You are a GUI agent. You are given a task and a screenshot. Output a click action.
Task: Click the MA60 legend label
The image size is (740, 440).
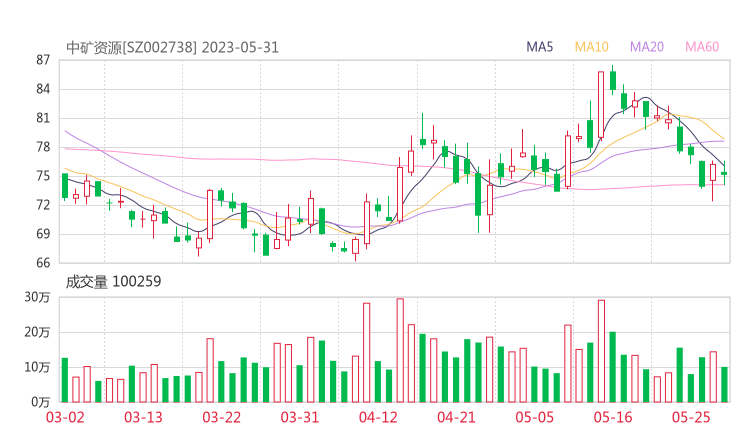(702, 47)
